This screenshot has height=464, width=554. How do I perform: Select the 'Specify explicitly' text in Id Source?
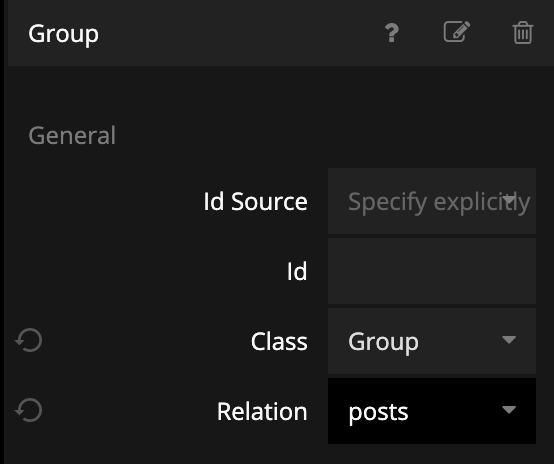(x=439, y=202)
